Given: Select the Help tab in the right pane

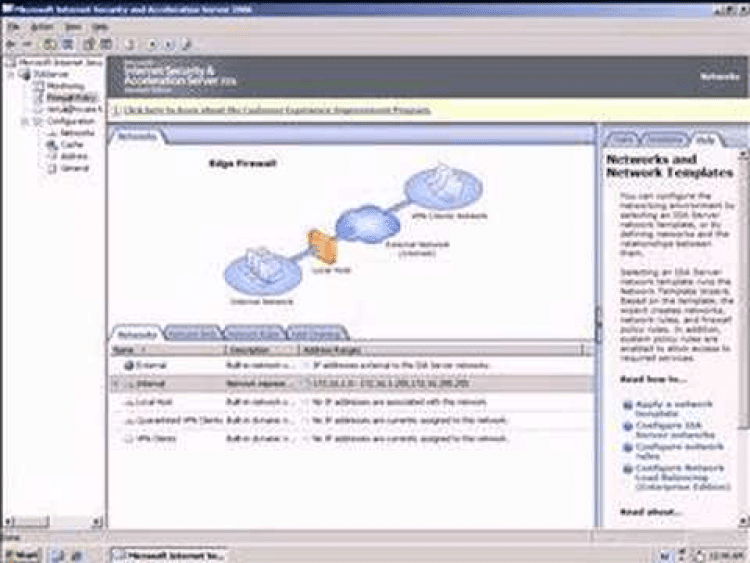Looking at the screenshot, I should pos(706,140).
